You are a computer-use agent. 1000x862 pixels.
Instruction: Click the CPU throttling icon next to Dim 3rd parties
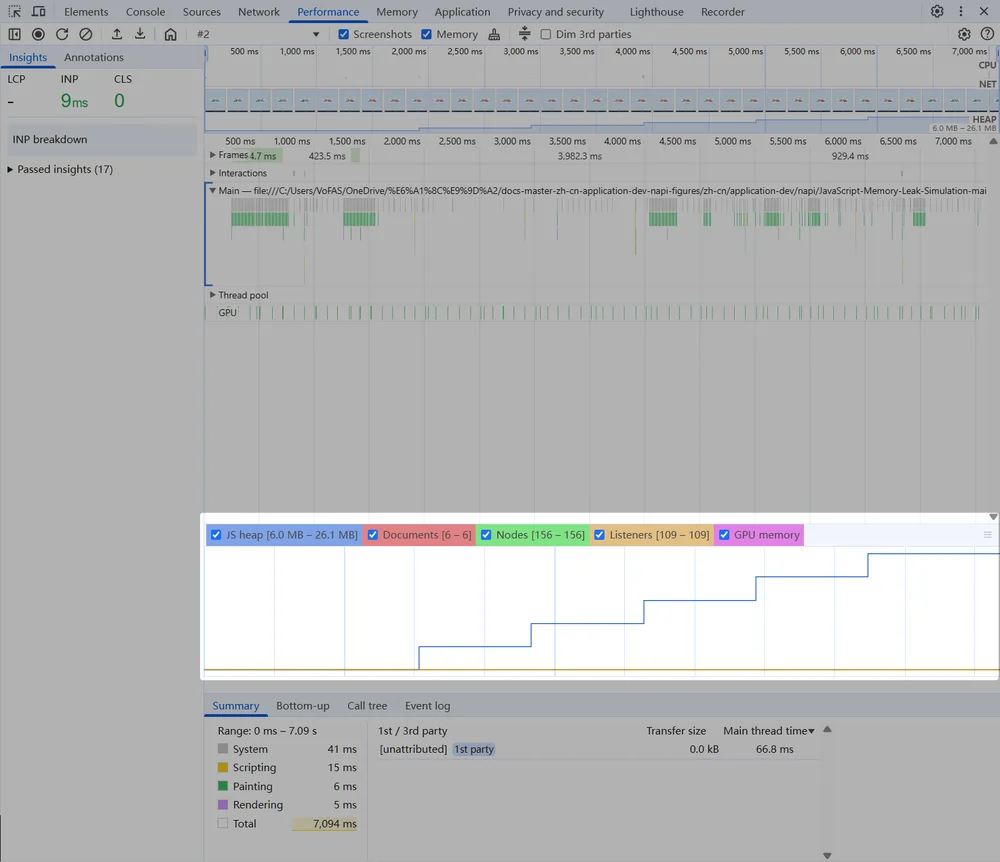524,34
